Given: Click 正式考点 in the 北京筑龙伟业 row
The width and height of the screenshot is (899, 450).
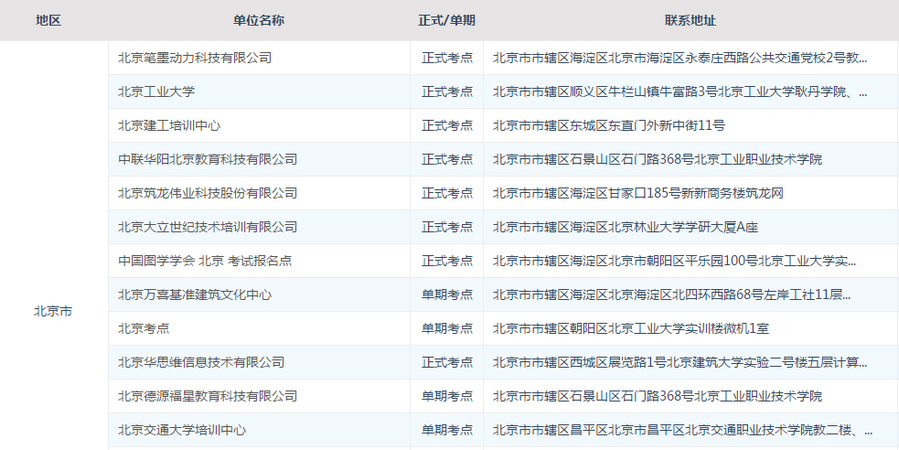Looking at the screenshot, I should (447, 193).
